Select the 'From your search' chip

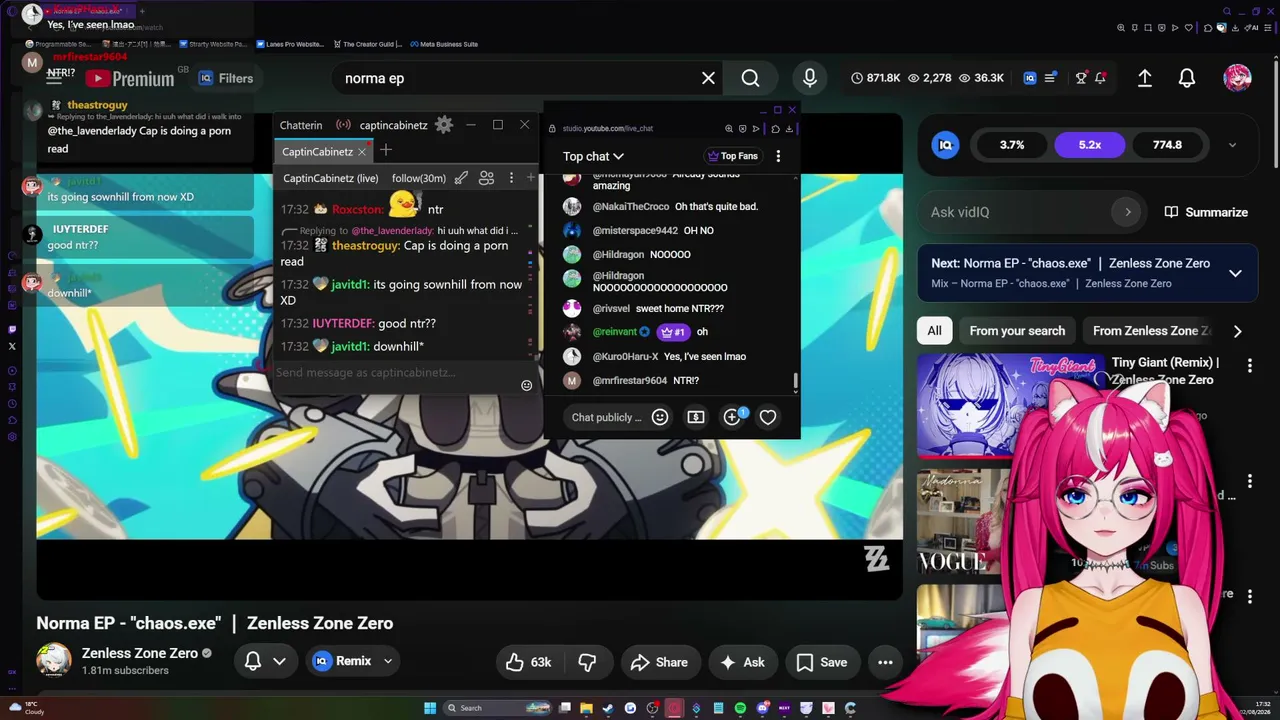pos(1017,331)
